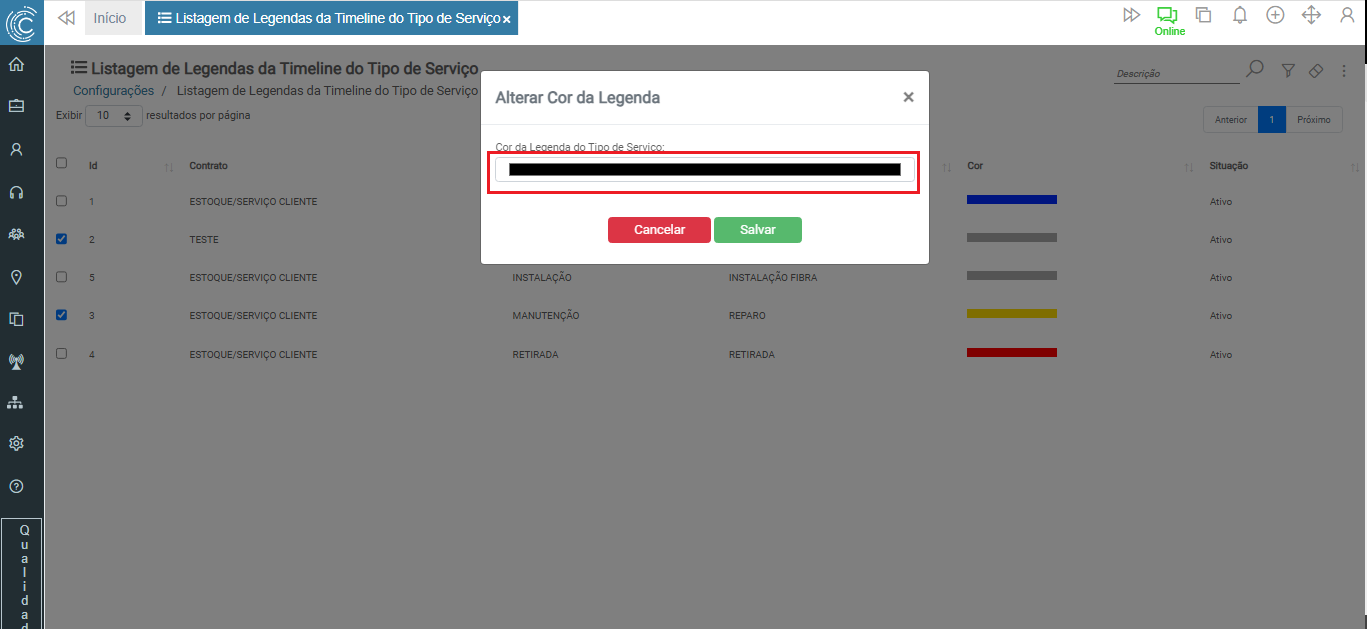Sort the table by the Cor column
The height and width of the screenshot is (629, 1367).
(1188, 166)
